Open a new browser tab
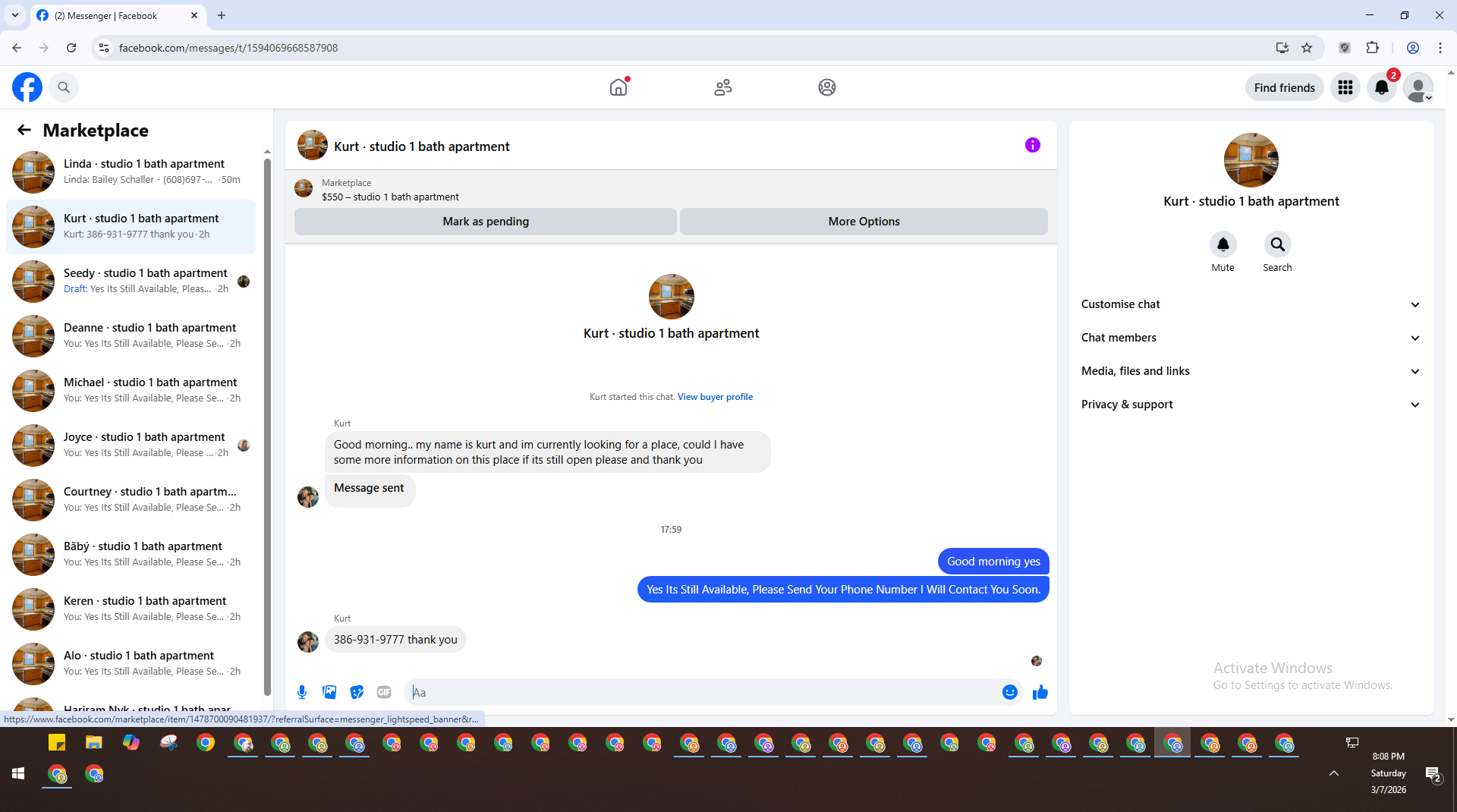Screen dimensions: 1457x812 (x=222, y=15)
